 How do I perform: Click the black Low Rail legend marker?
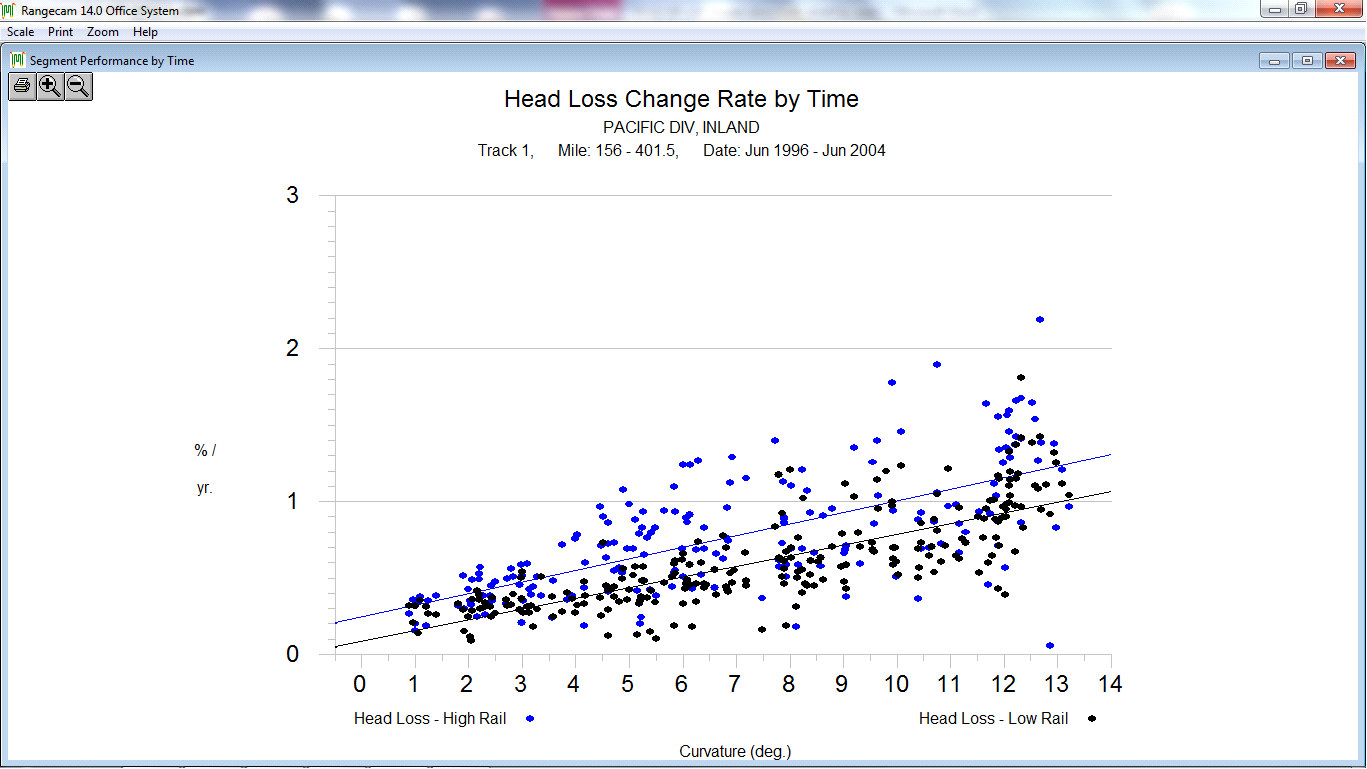click(x=1093, y=719)
